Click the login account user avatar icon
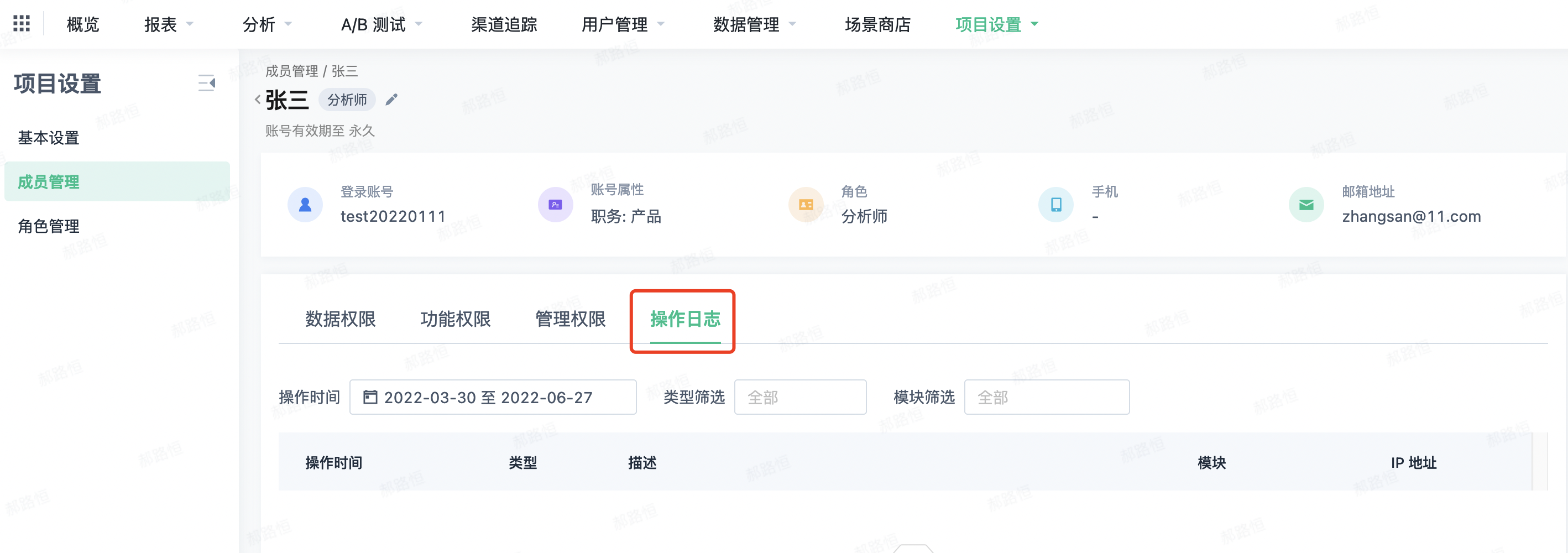This screenshot has width=1568, height=553. 305,205
